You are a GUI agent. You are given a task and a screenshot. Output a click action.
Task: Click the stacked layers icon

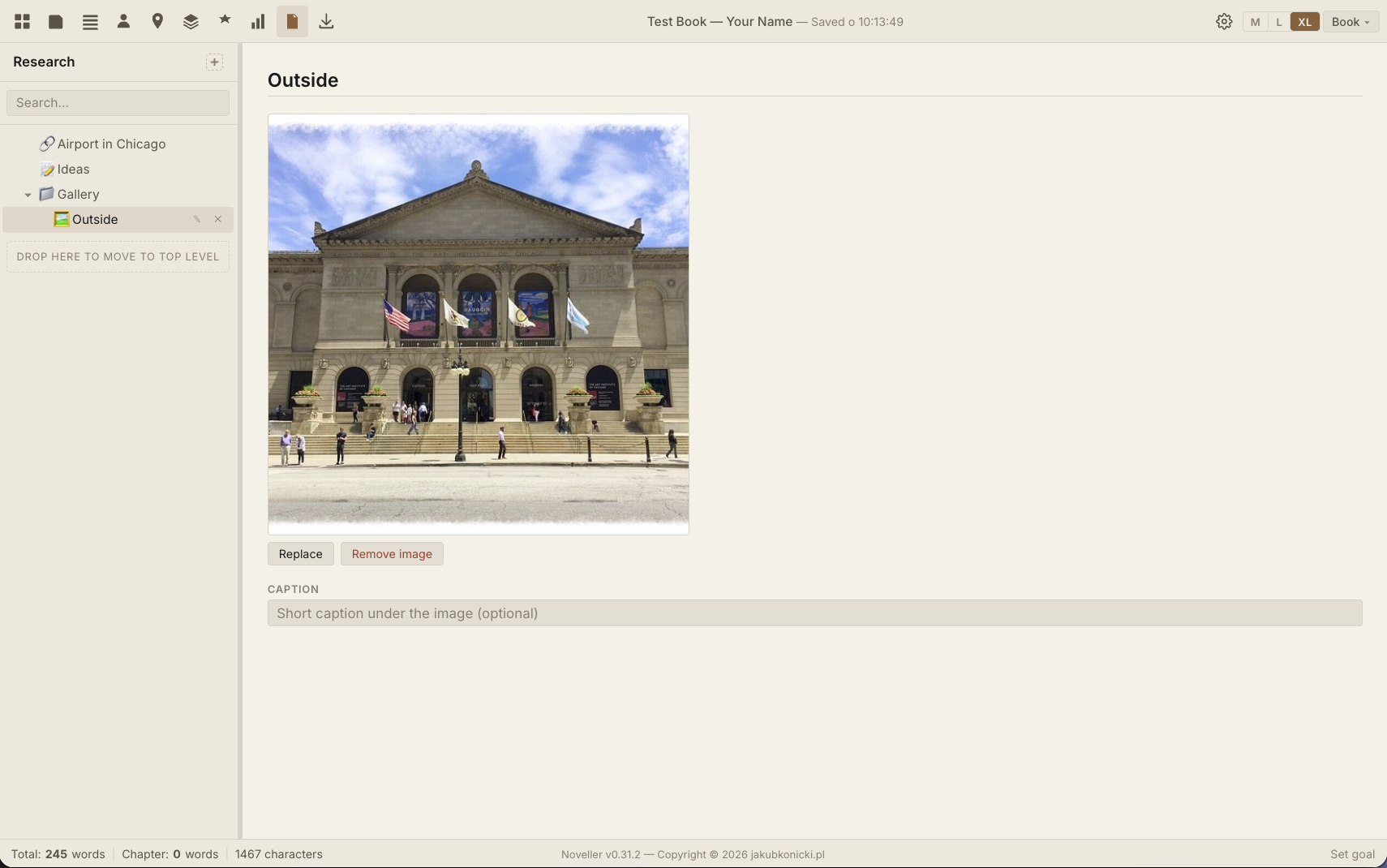click(191, 22)
